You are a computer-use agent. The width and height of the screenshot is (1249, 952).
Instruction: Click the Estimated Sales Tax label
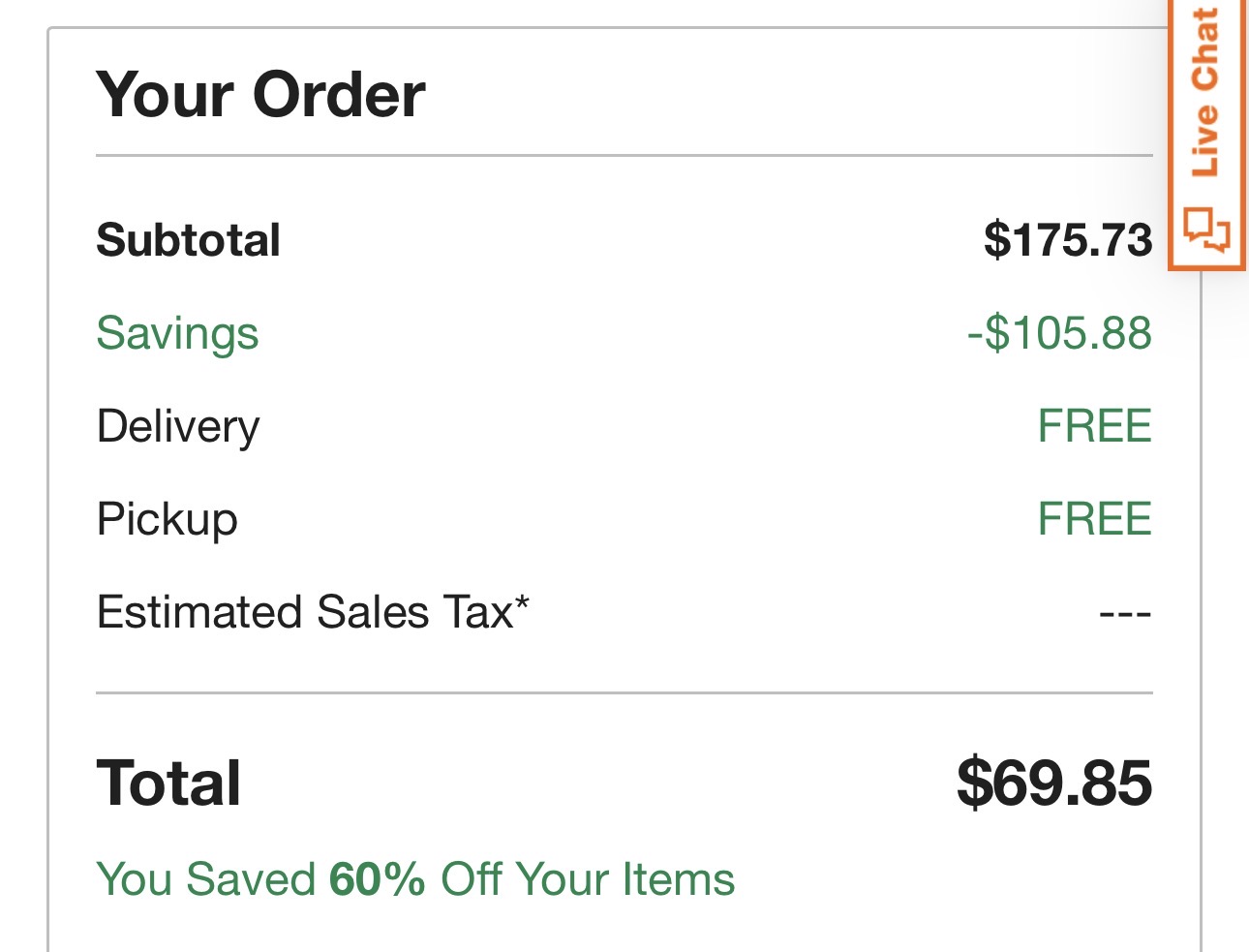tap(305, 612)
